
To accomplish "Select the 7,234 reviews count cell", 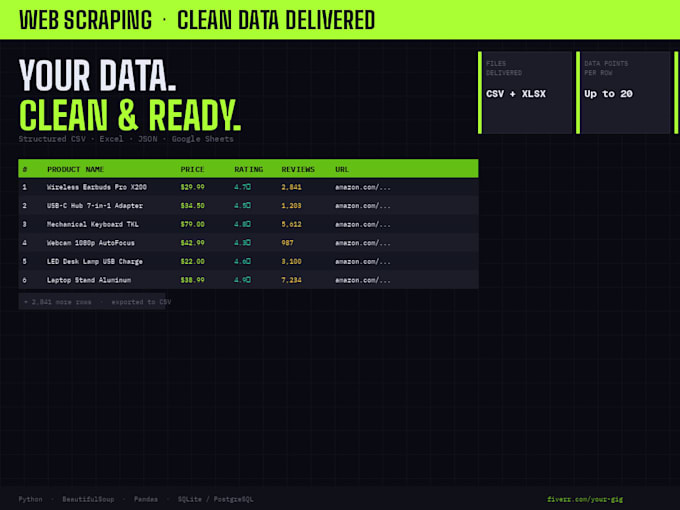I will tap(291, 280).
